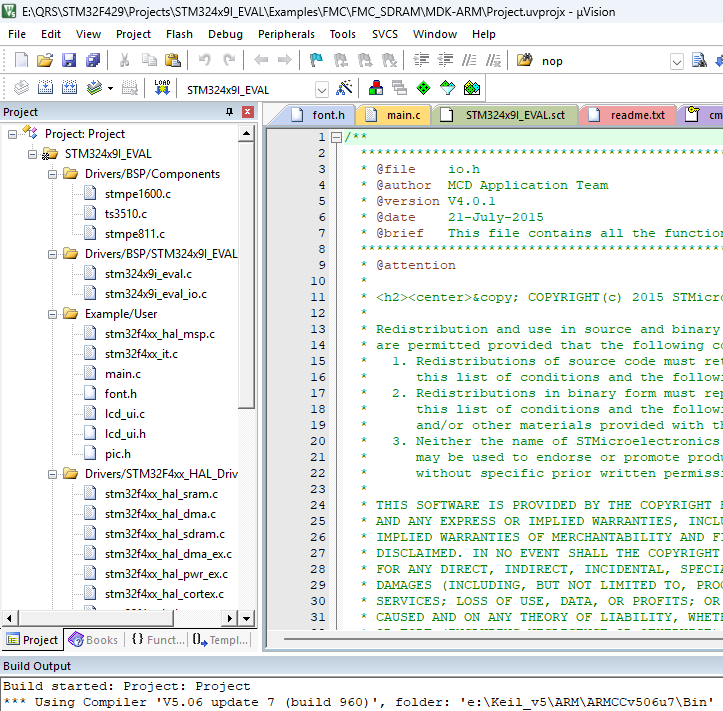Switch to the font.h editor tab
Viewport: 723px width, 711px height.
pyautogui.click(x=317, y=115)
